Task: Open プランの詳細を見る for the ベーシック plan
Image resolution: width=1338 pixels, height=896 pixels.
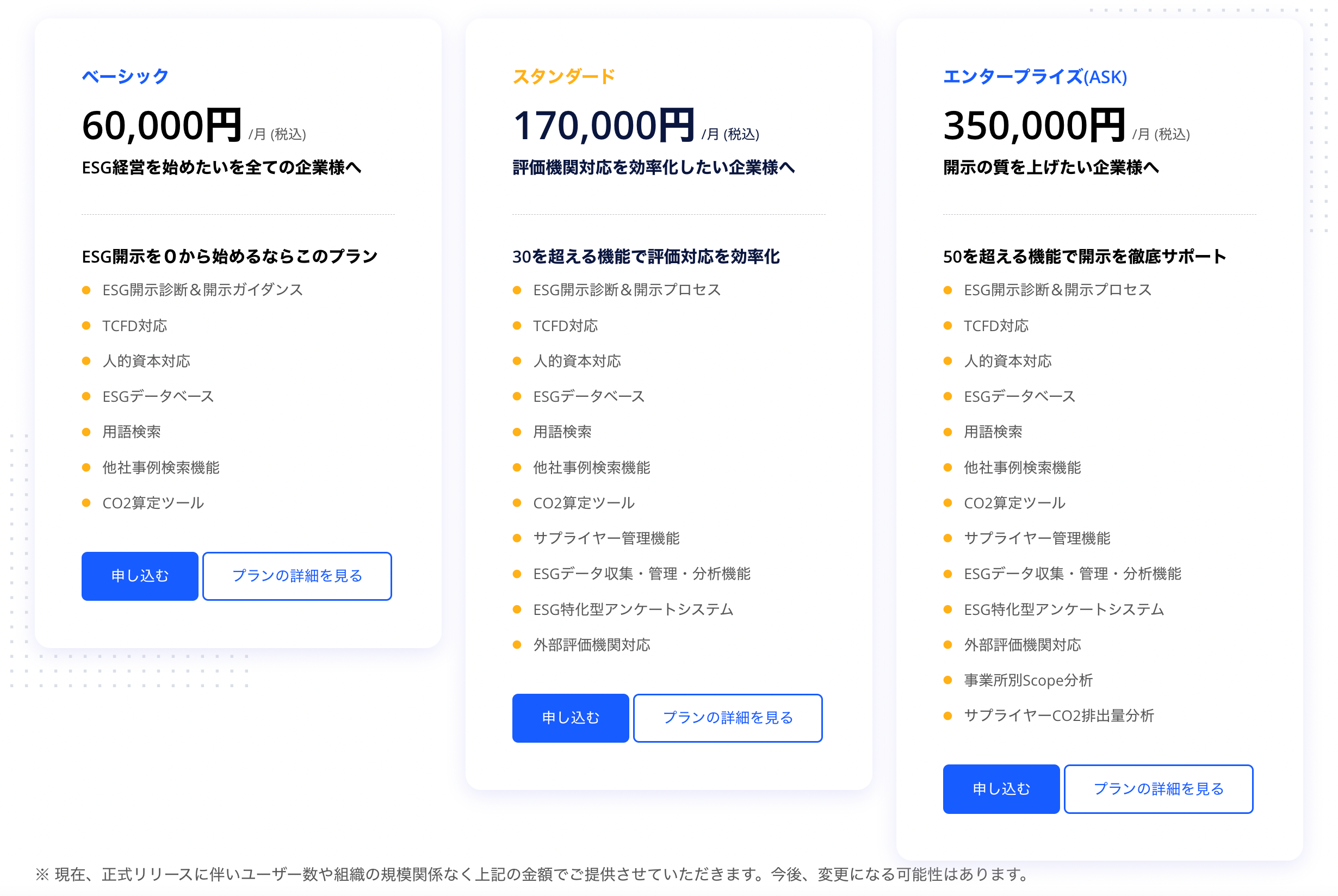Action: tap(296, 576)
